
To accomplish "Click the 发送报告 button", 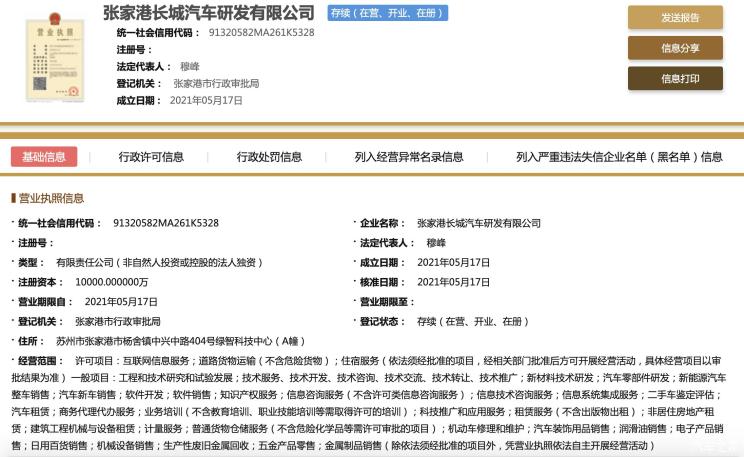I will pyautogui.click(x=675, y=17).
